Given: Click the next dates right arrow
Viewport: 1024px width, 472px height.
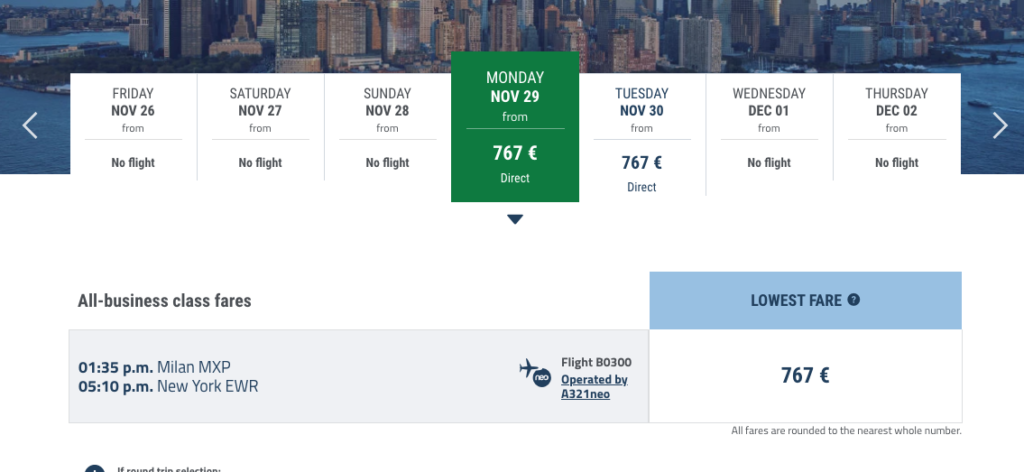Looking at the screenshot, I should 1000,125.
